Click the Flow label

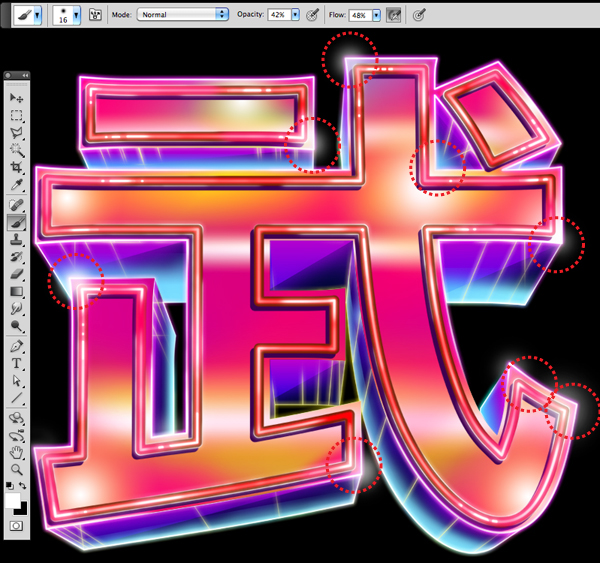[x=337, y=15]
